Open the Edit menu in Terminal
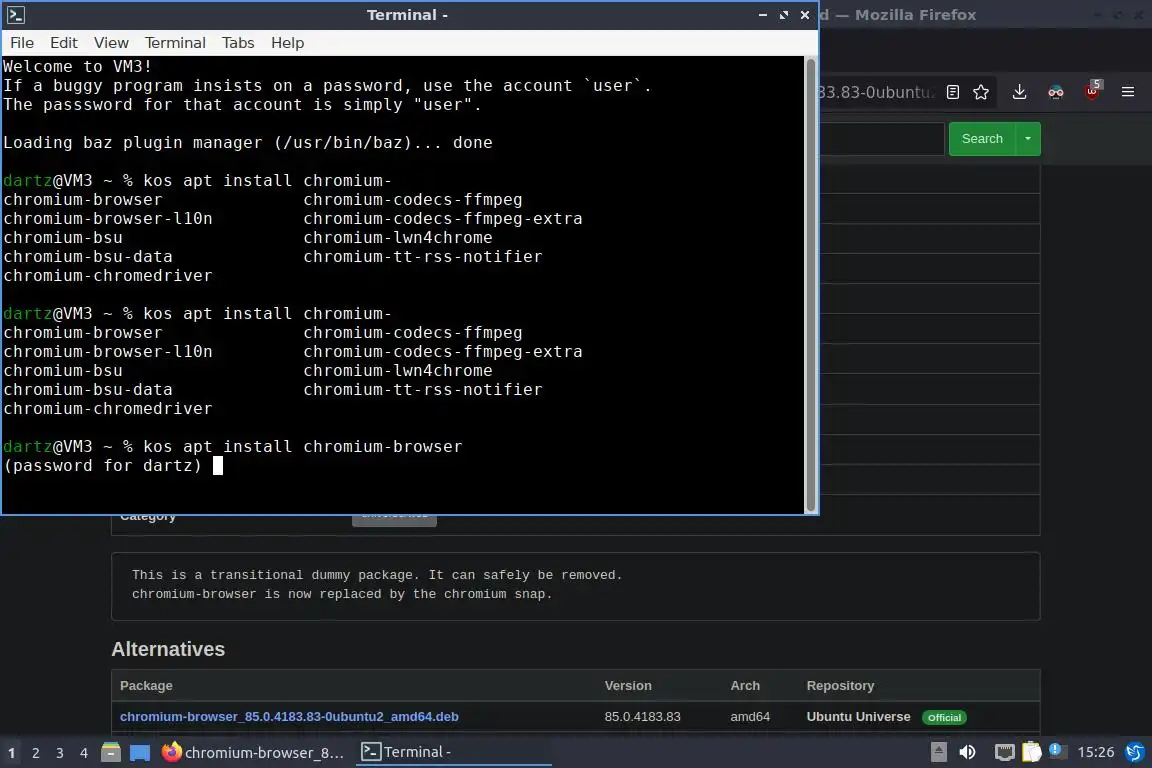 tap(63, 43)
